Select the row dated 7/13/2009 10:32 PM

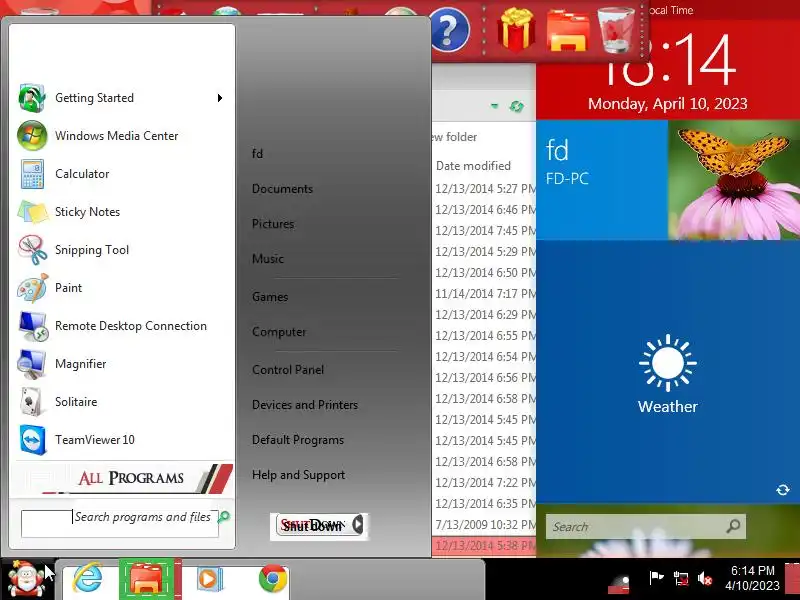point(484,524)
